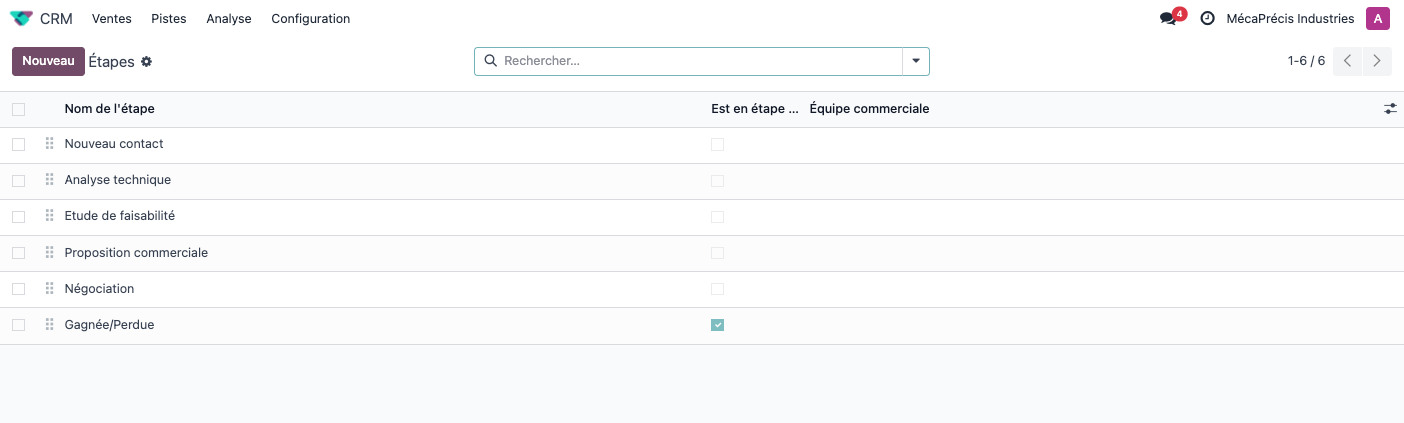Grab drag handle for Négociation
Viewport: 1404px width, 423px height.
point(49,289)
